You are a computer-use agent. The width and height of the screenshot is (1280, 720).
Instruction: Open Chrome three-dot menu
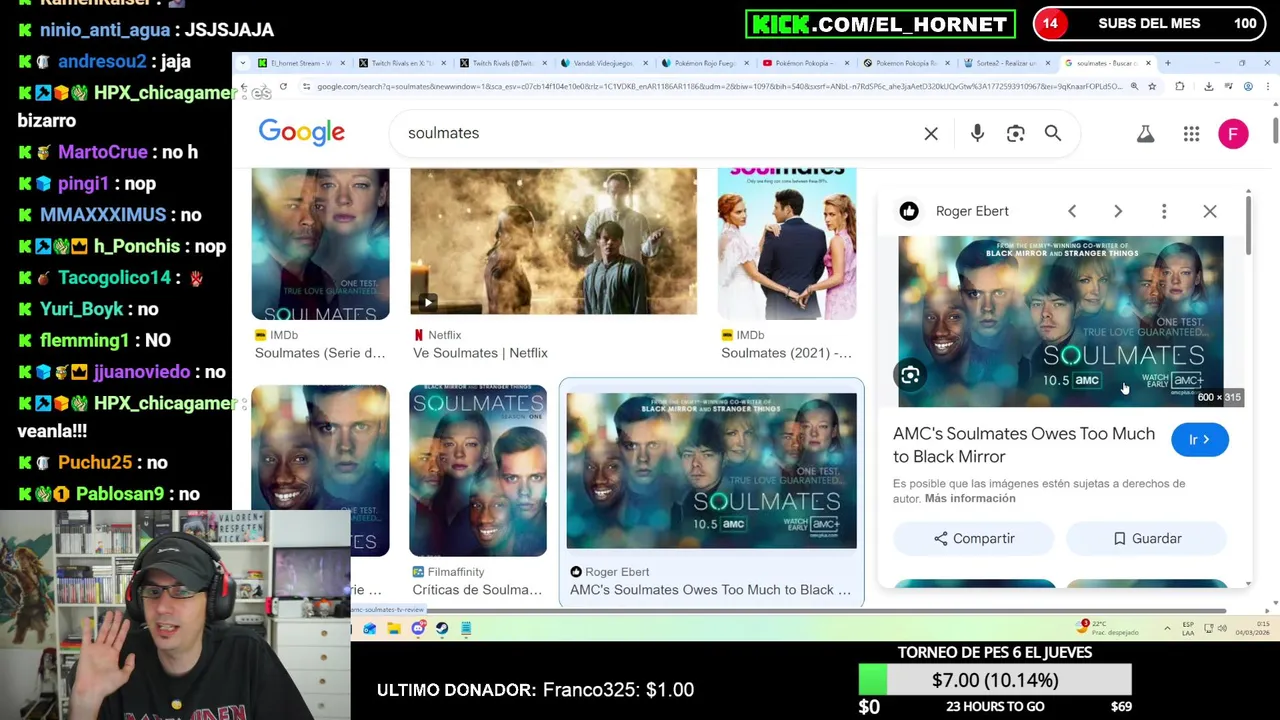point(1268,87)
